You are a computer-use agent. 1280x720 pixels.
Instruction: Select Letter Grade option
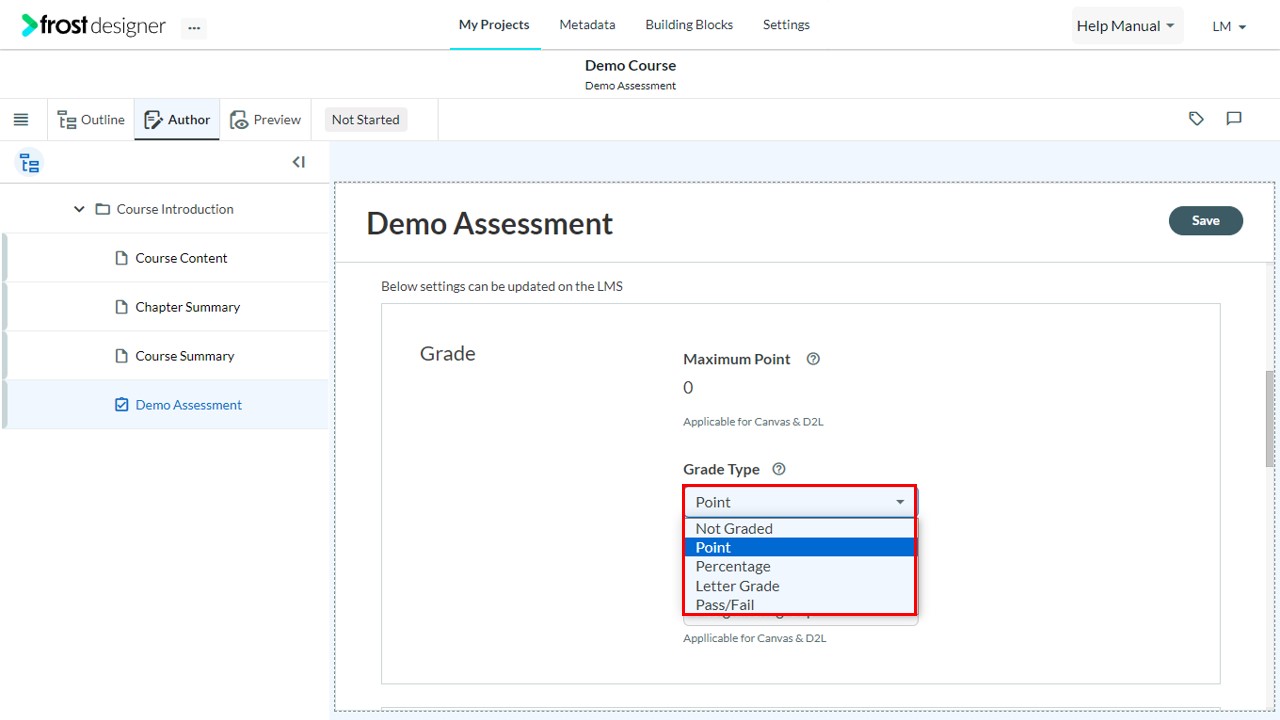800,586
